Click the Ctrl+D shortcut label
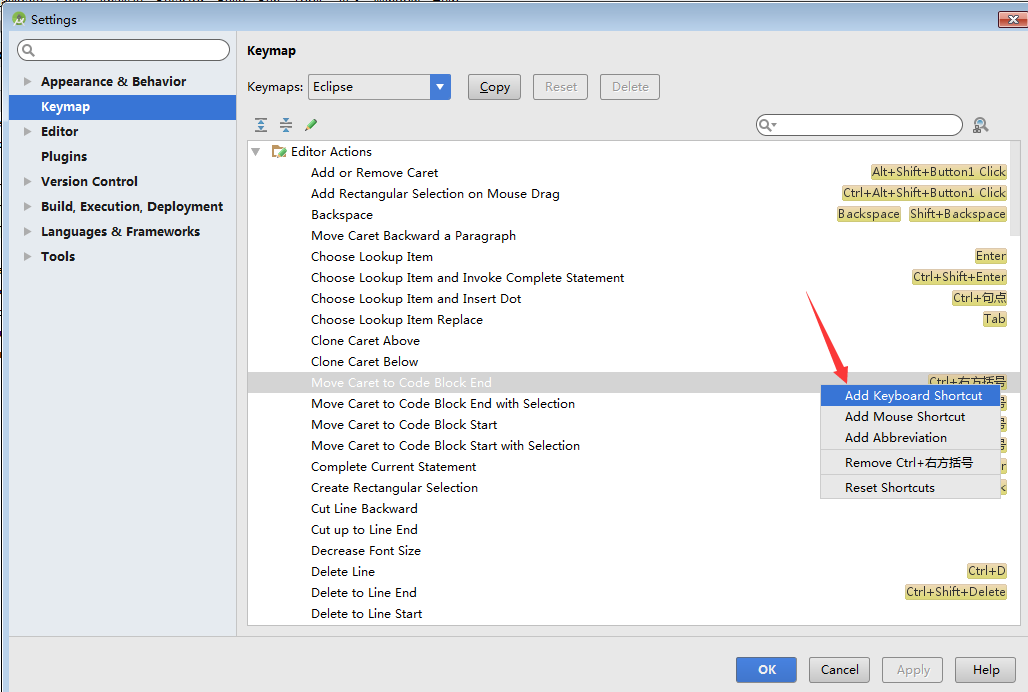The width and height of the screenshot is (1028, 692). click(x=987, y=571)
